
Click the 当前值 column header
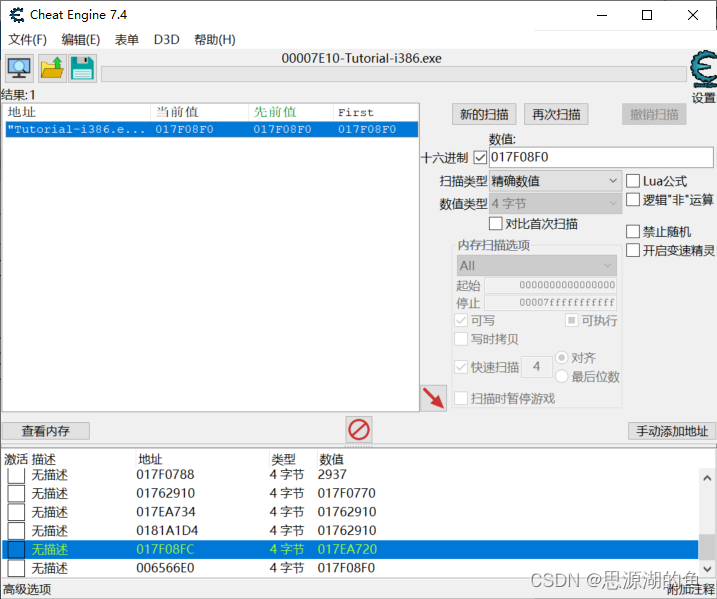click(199, 112)
